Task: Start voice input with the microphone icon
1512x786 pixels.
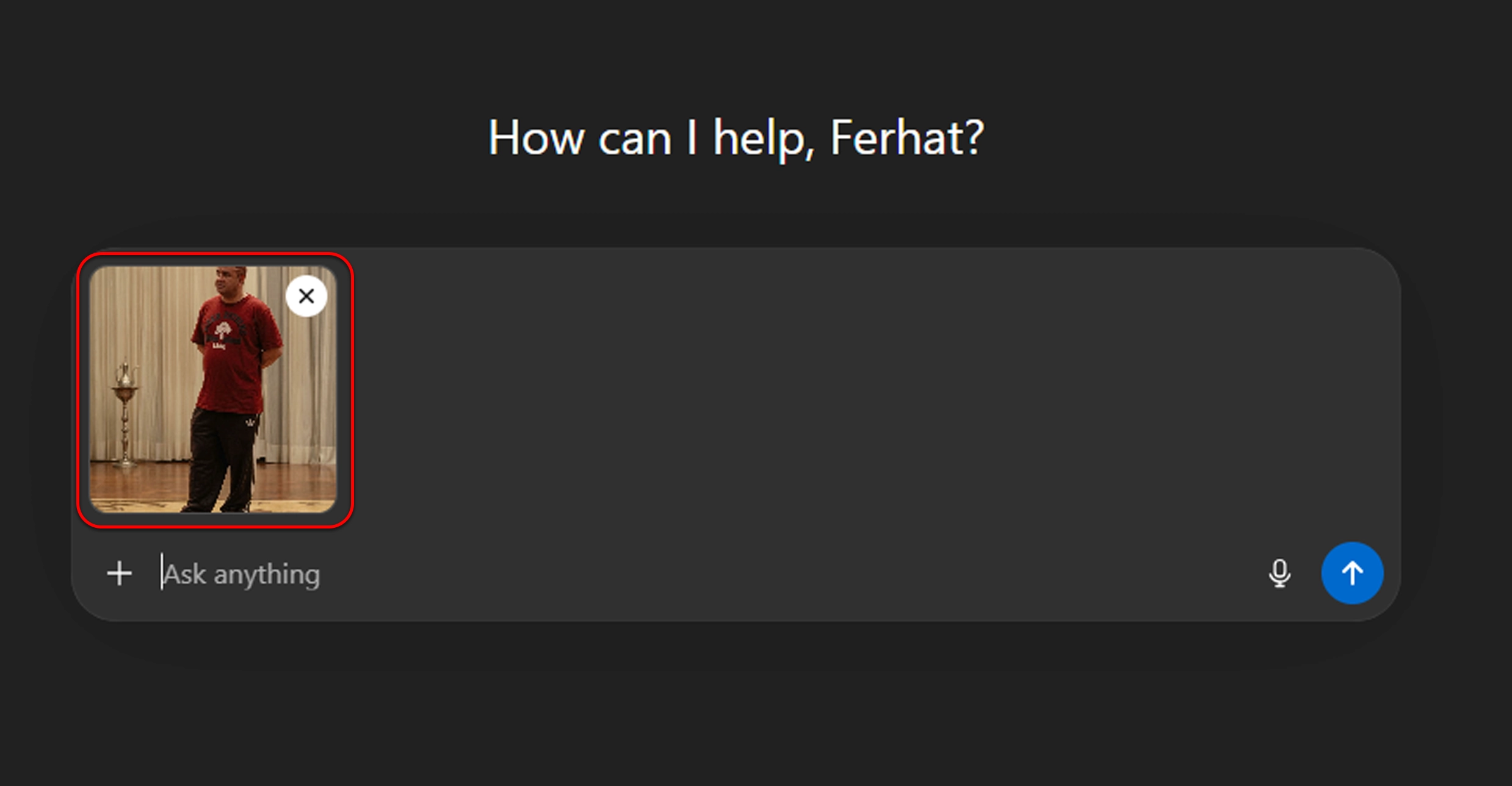Action: pos(1279,574)
